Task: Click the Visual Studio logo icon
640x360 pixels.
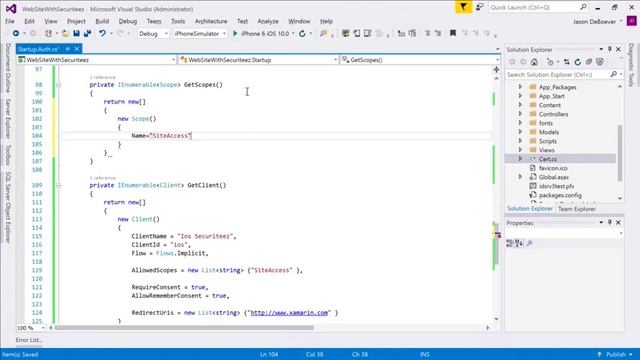Action: [11, 8]
